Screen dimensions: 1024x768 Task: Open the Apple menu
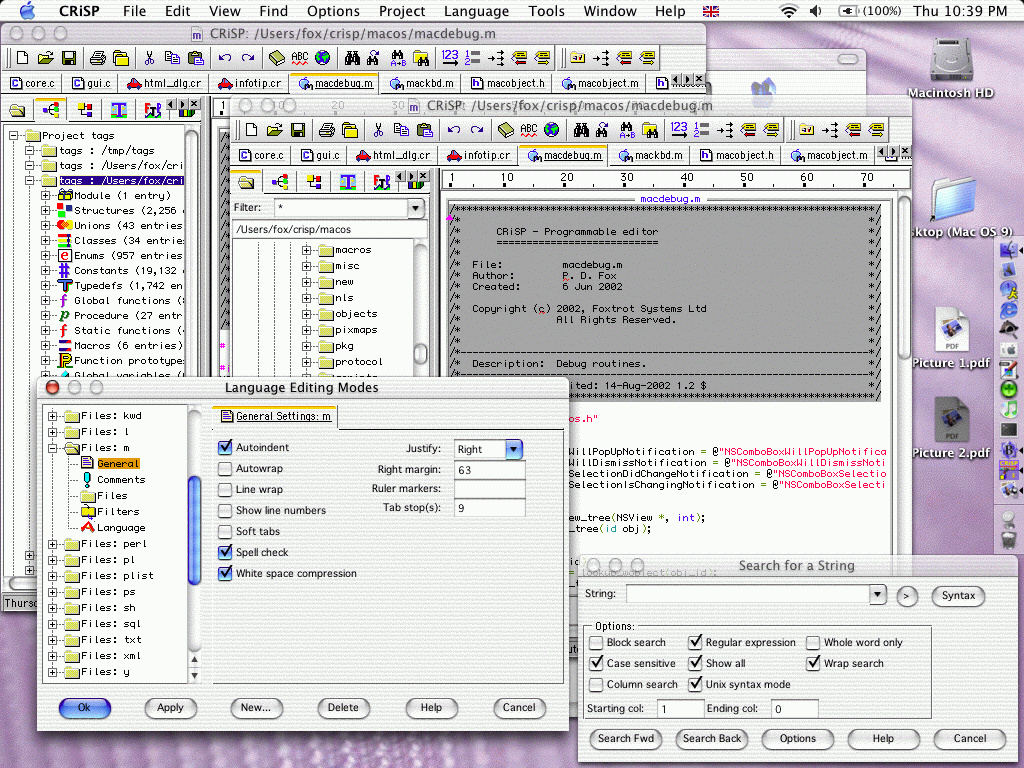(x=26, y=10)
